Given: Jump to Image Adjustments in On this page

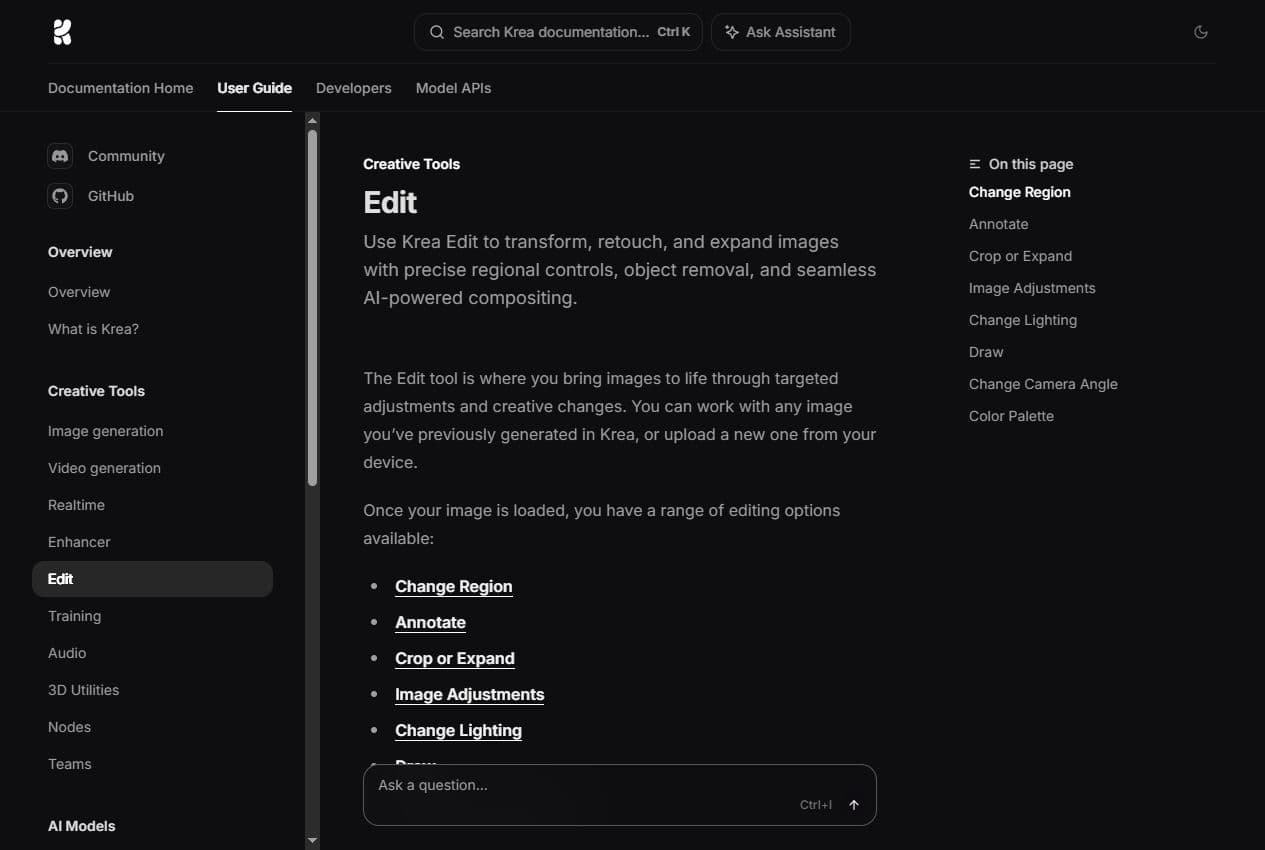Looking at the screenshot, I should click(x=1032, y=288).
